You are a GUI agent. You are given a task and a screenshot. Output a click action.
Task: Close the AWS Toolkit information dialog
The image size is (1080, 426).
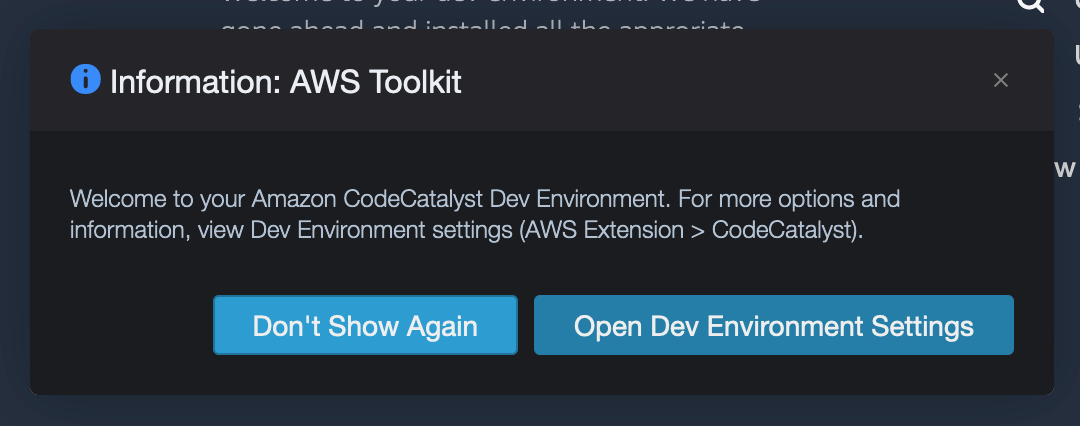click(x=1001, y=81)
